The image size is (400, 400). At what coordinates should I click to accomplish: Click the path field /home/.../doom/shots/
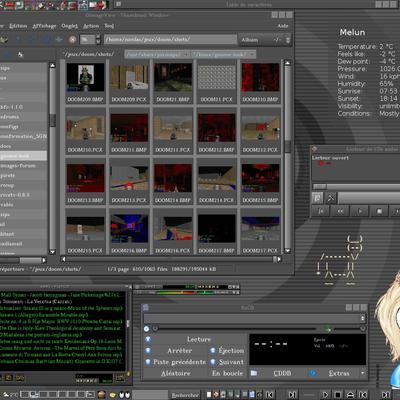click(x=170, y=39)
